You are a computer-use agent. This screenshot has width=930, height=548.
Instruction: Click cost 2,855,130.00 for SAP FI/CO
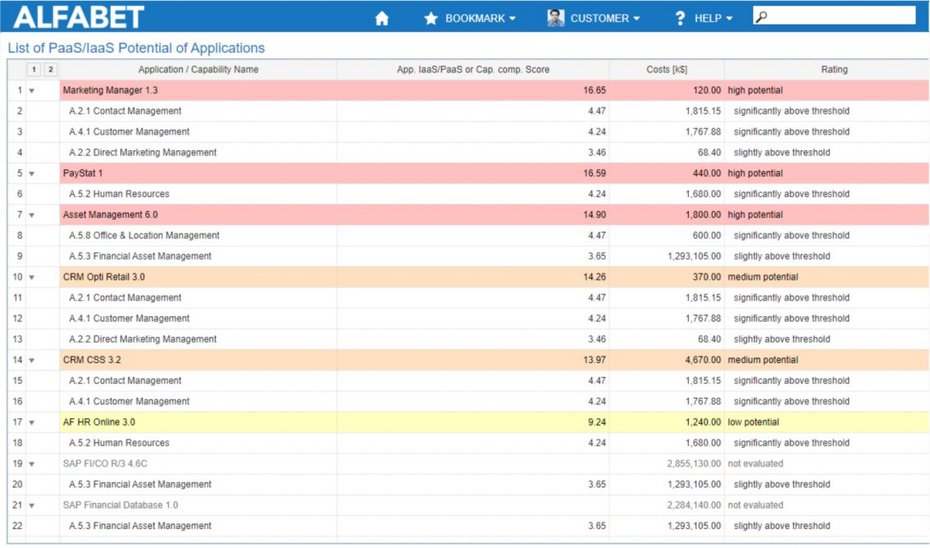tap(694, 464)
